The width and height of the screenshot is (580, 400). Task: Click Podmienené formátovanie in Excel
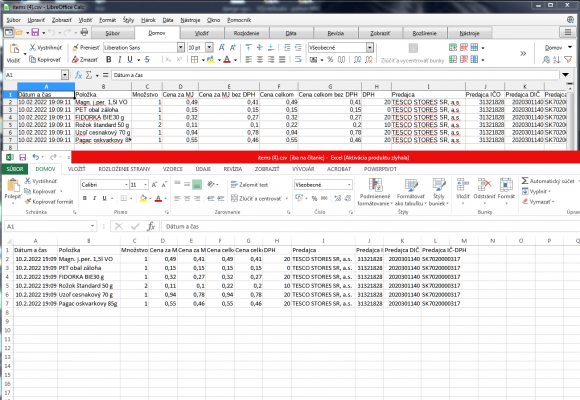[375, 192]
